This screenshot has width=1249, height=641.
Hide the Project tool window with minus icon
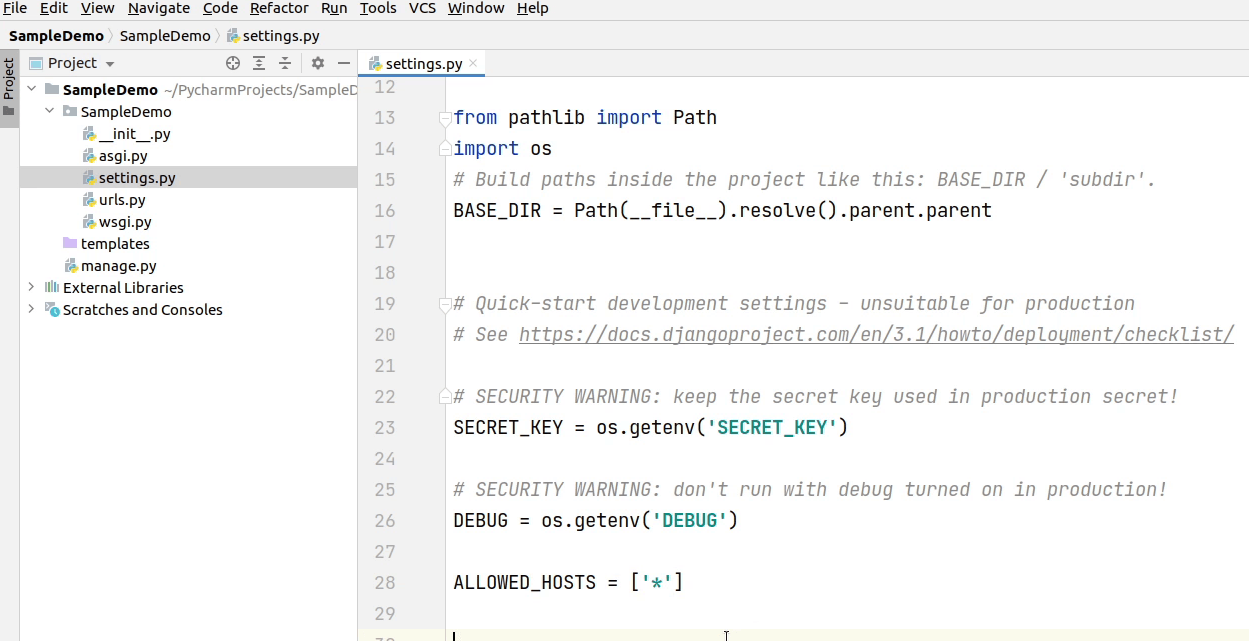pyautogui.click(x=343, y=63)
